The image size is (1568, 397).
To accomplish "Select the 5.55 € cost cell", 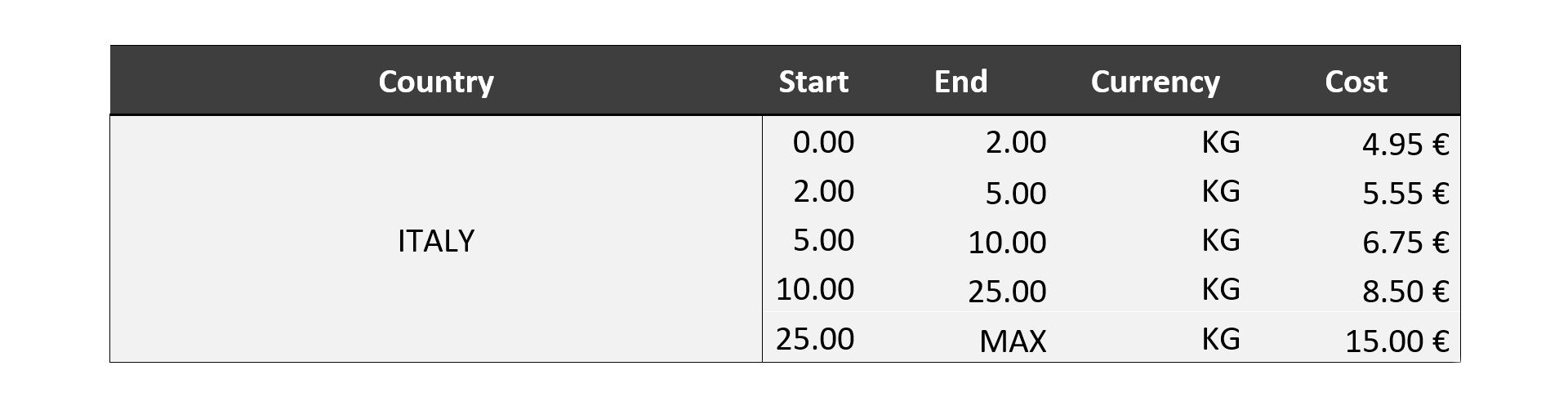I will (1405, 194).
